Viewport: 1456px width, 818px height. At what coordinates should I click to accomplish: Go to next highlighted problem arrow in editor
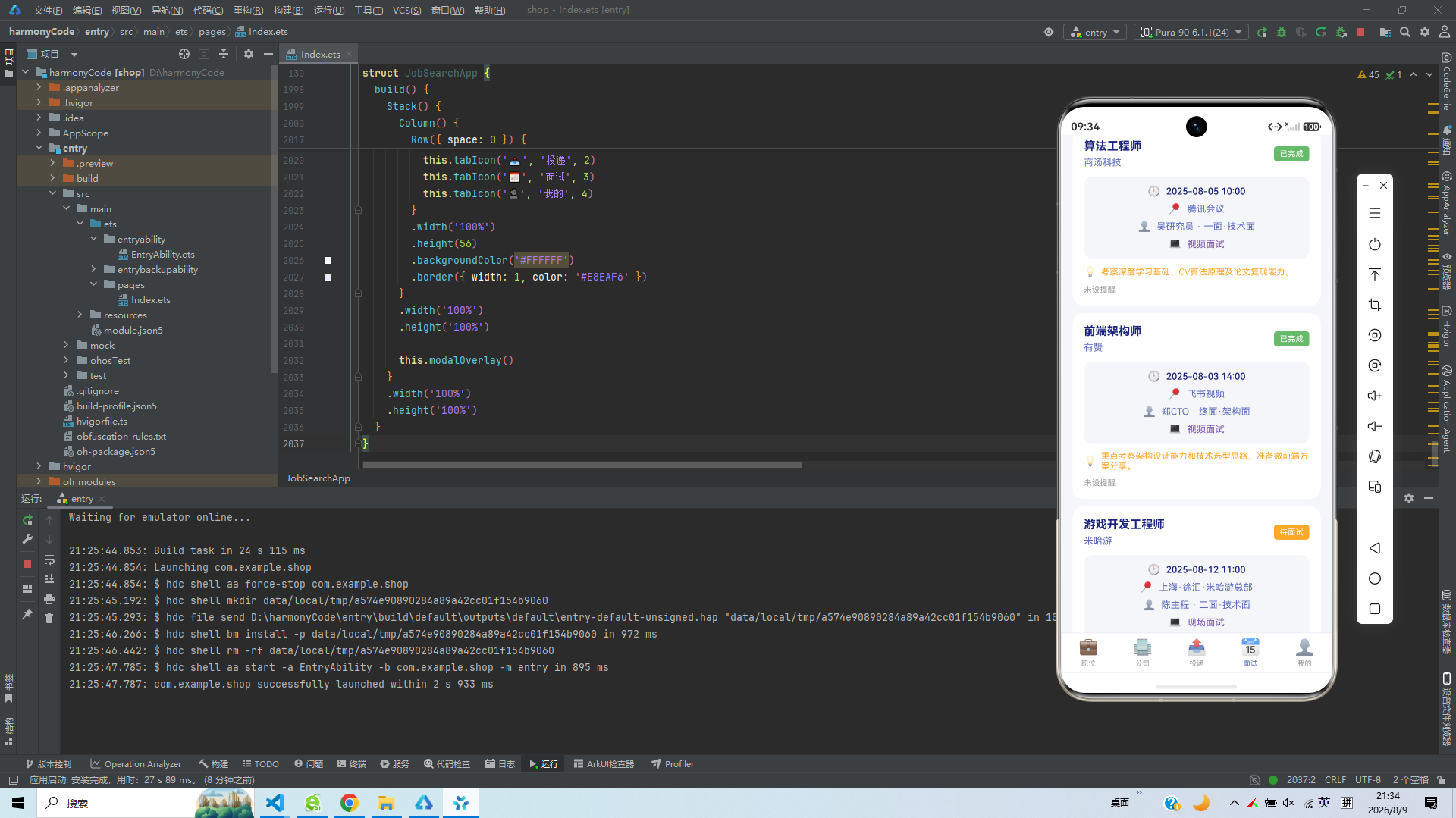point(1429,74)
